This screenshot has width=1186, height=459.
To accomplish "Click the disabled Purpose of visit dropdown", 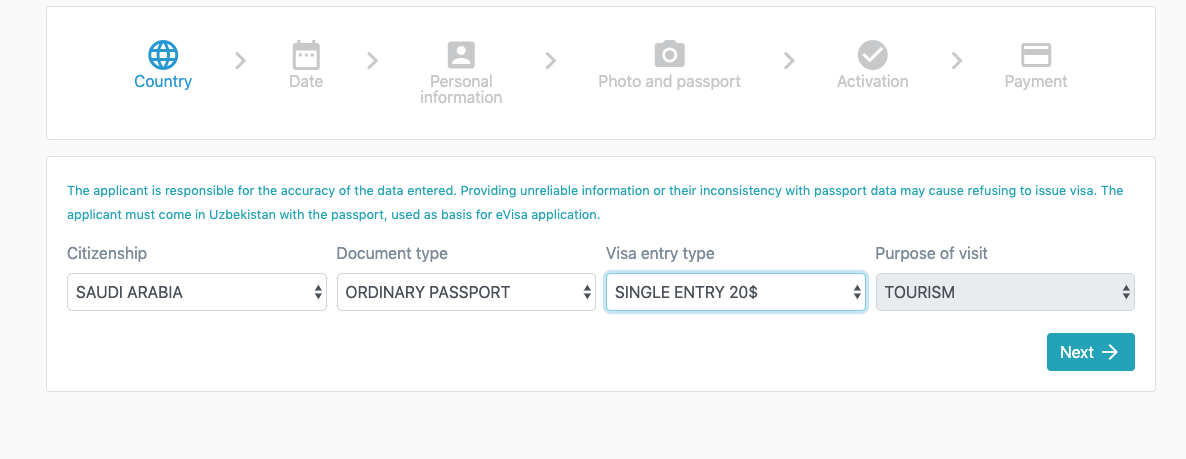I will [x=1005, y=292].
